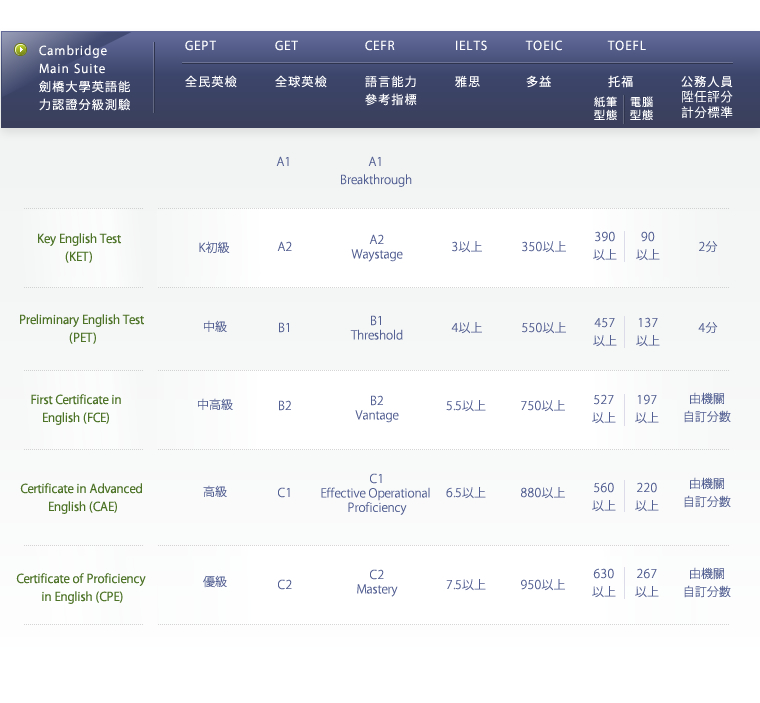Click the TOEIC 950以上 cell
This screenshot has height=703, width=760.
pos(543,585)
